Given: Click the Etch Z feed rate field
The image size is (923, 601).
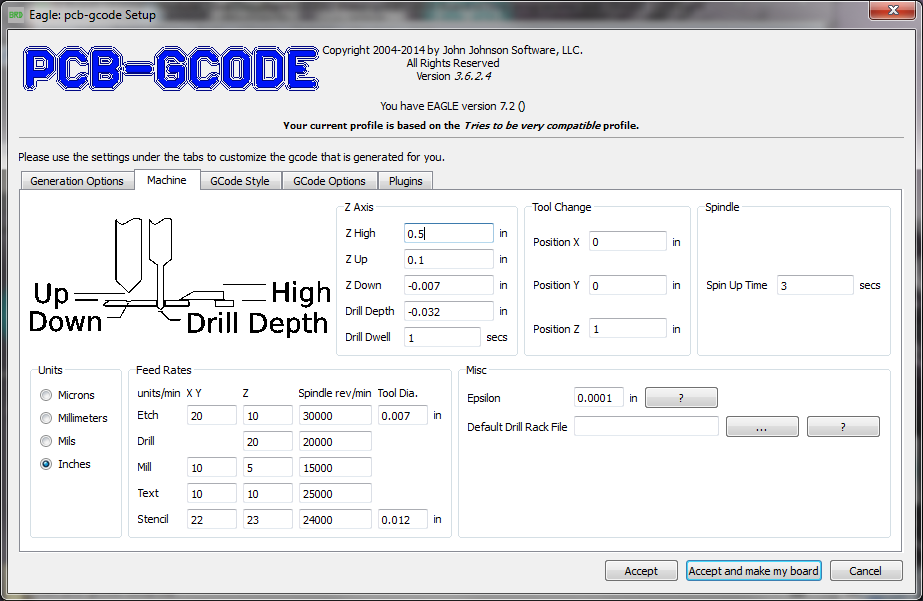Looking at the screenshot, I should click(268, 416).
